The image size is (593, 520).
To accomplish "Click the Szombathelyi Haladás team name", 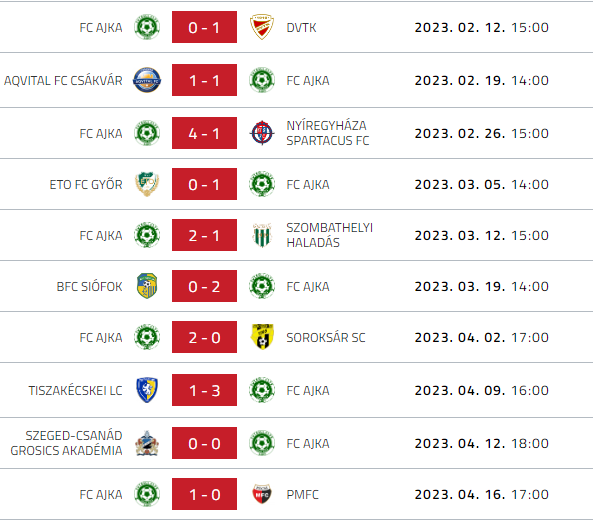I will click(329, 235).
